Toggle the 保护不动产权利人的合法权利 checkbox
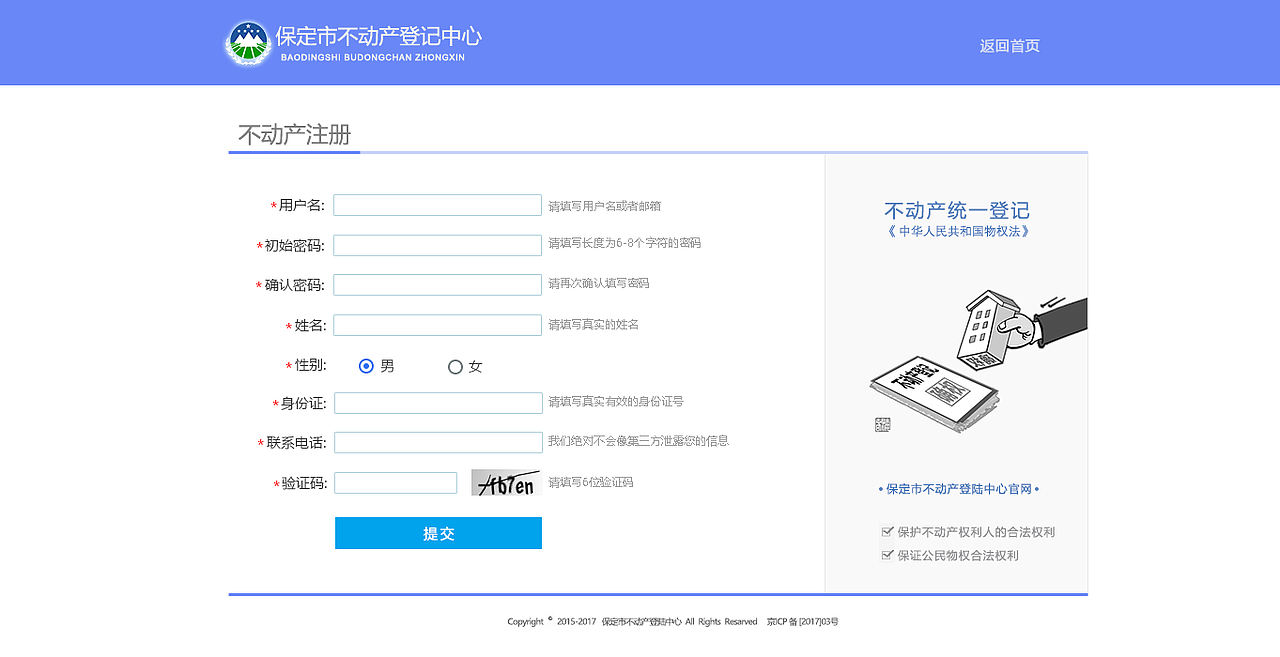This screenshot has height=657, width=1280. tap(888, 531)
